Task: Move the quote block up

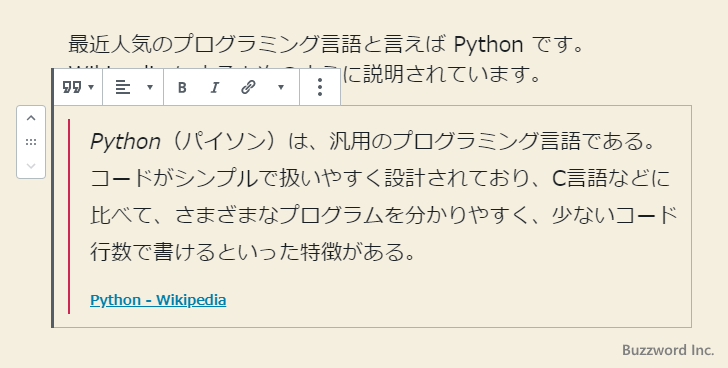Action: click(x=31, y=118)
